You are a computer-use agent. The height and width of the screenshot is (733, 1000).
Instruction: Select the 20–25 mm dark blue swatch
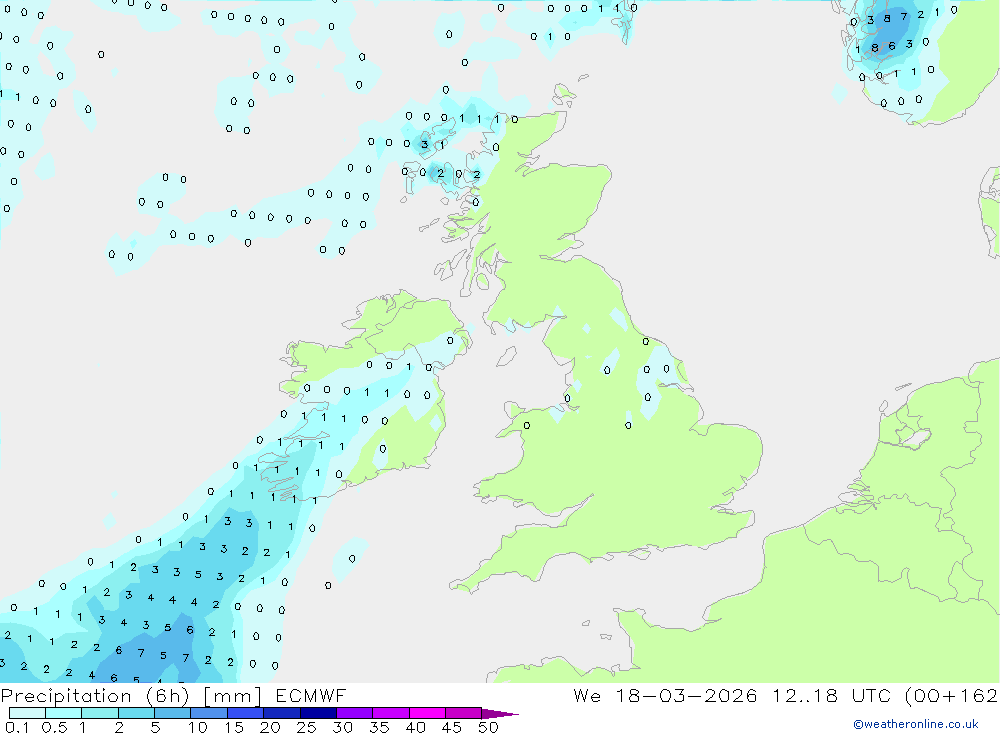point(282,713)
